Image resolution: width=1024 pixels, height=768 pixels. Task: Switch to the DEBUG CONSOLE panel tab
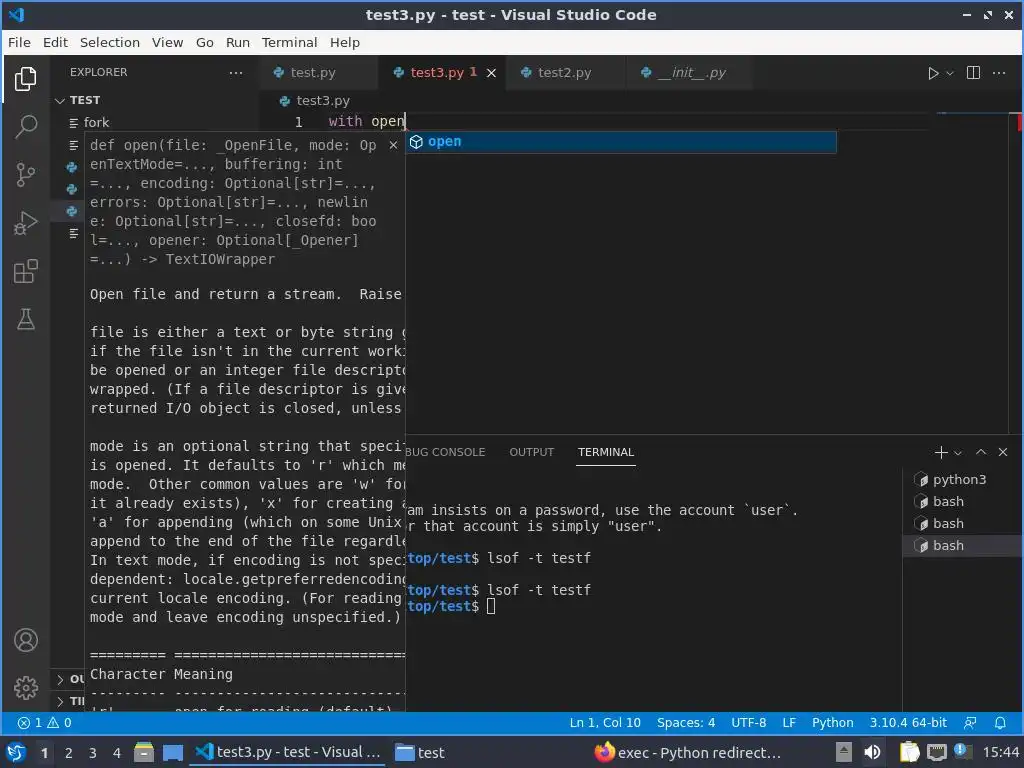point(445,452)
